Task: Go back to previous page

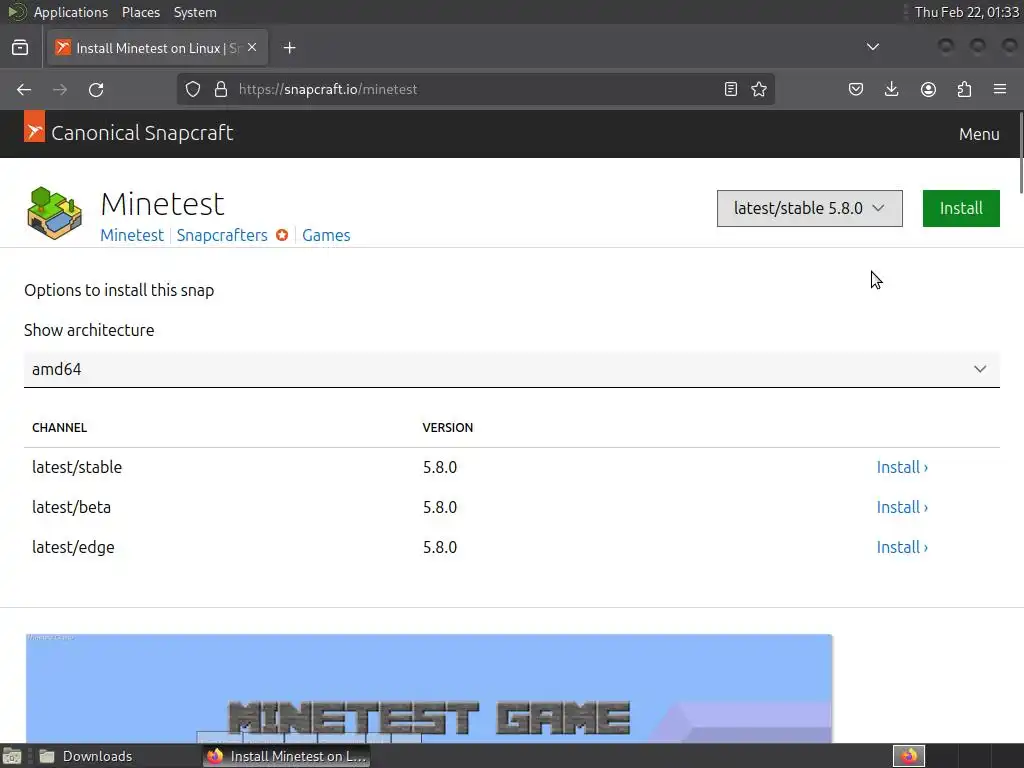Action: (x=24, y=89)
